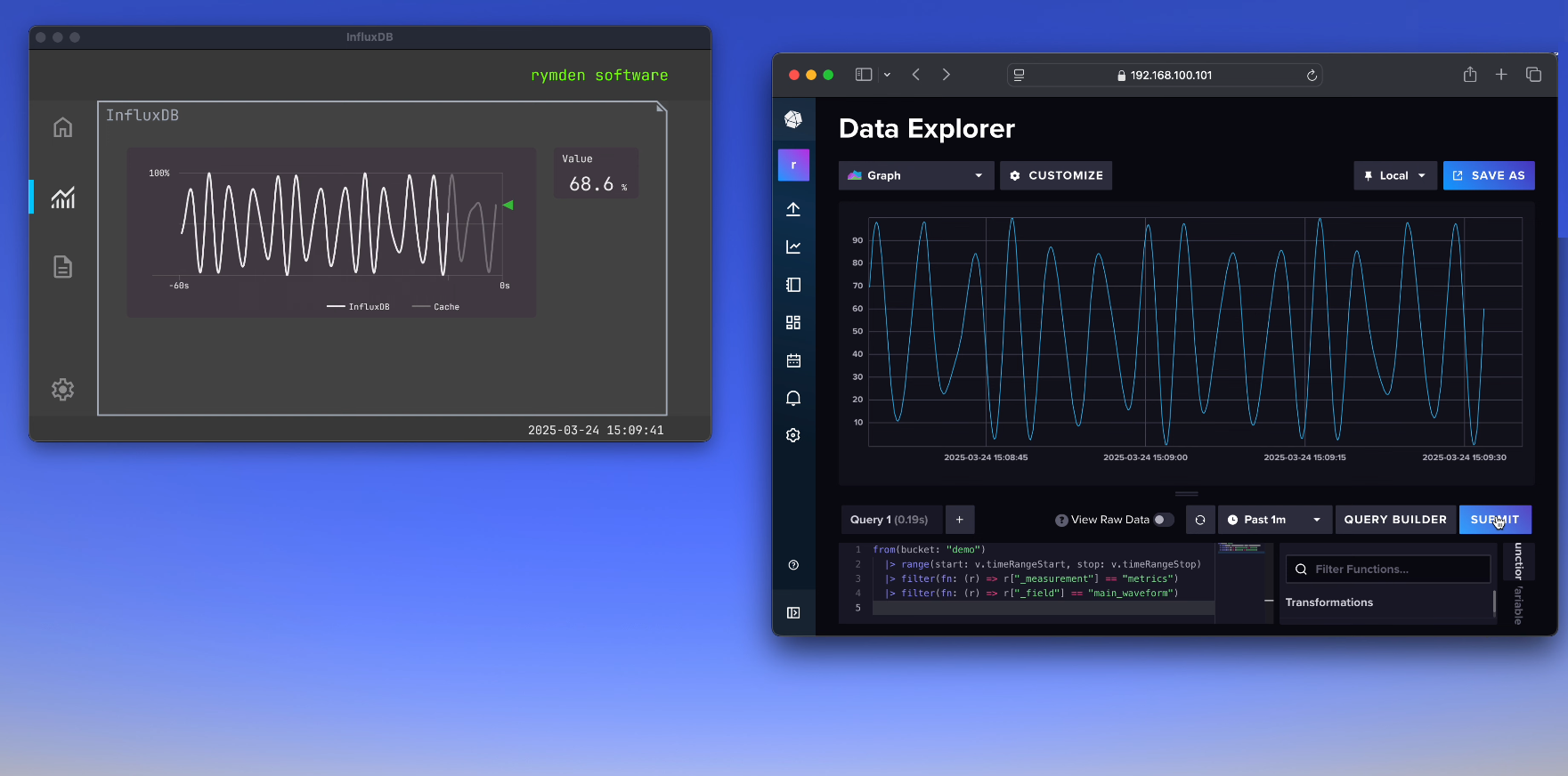Select the Query 1 tab
Image resolution: width=1568 pixels, height=776 pixels.
(x=890, y=520)
